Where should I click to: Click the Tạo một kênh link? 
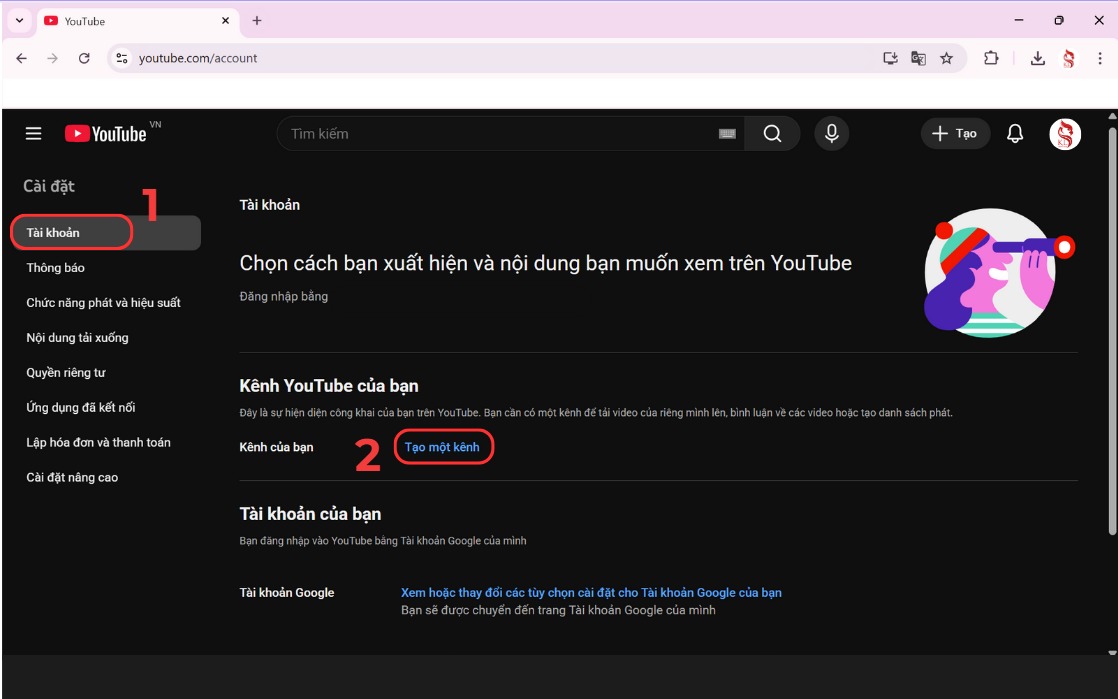coord(442,447)
